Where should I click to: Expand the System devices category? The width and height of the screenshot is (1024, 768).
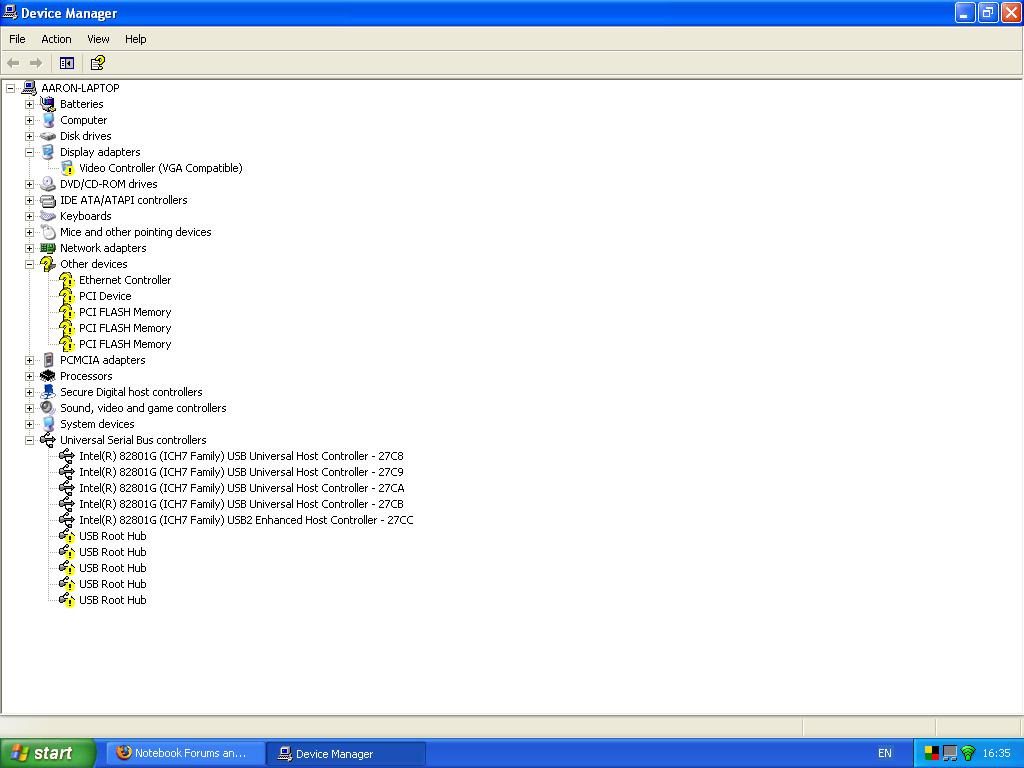29,424
